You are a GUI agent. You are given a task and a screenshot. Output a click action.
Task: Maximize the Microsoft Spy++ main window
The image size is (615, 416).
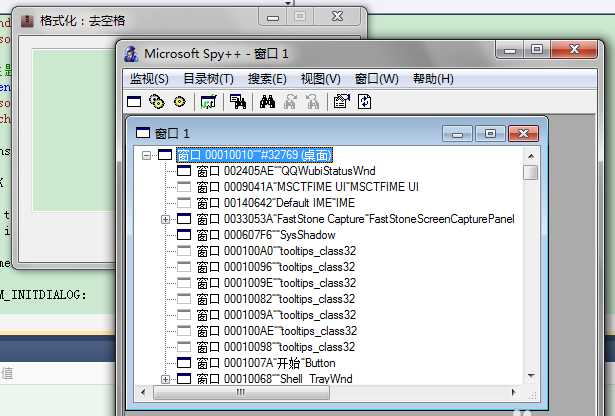tap(537, 50)
